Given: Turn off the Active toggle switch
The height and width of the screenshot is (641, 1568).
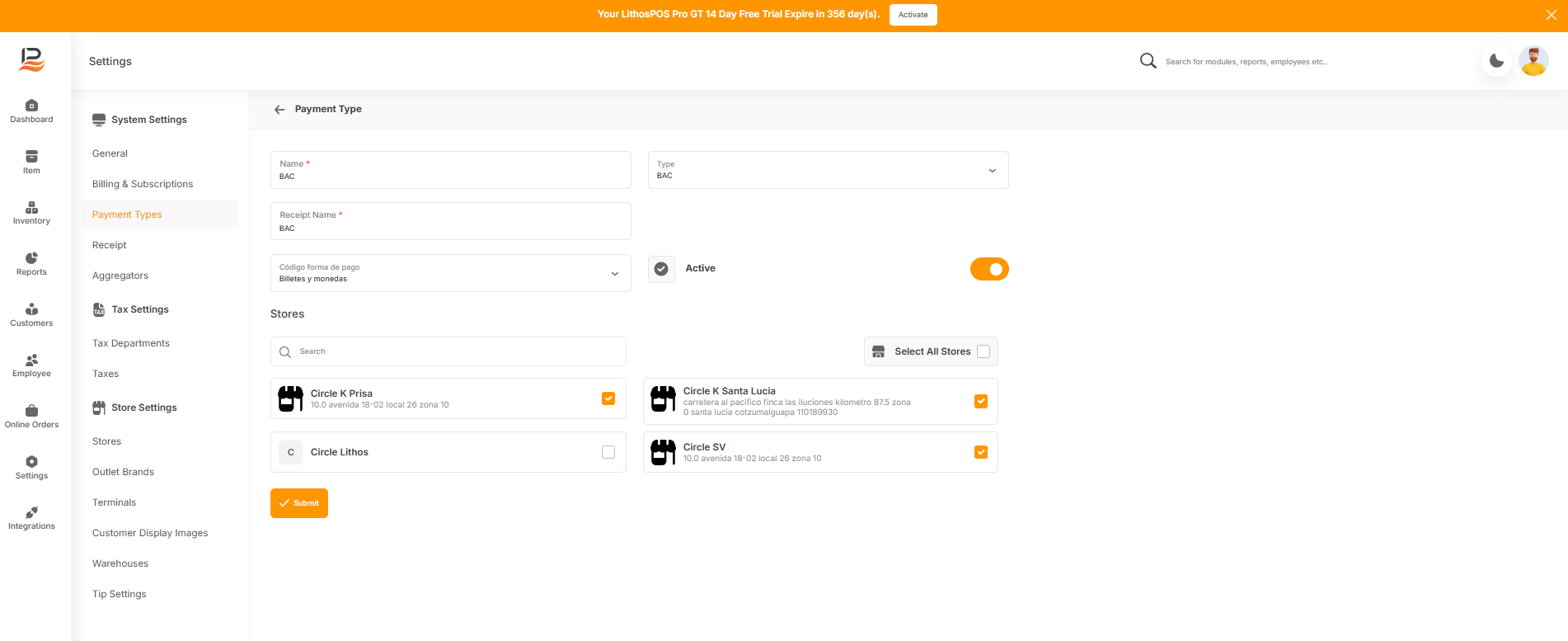Looking at the screenshot, I should pyautogui.click(x=989, y=269).
